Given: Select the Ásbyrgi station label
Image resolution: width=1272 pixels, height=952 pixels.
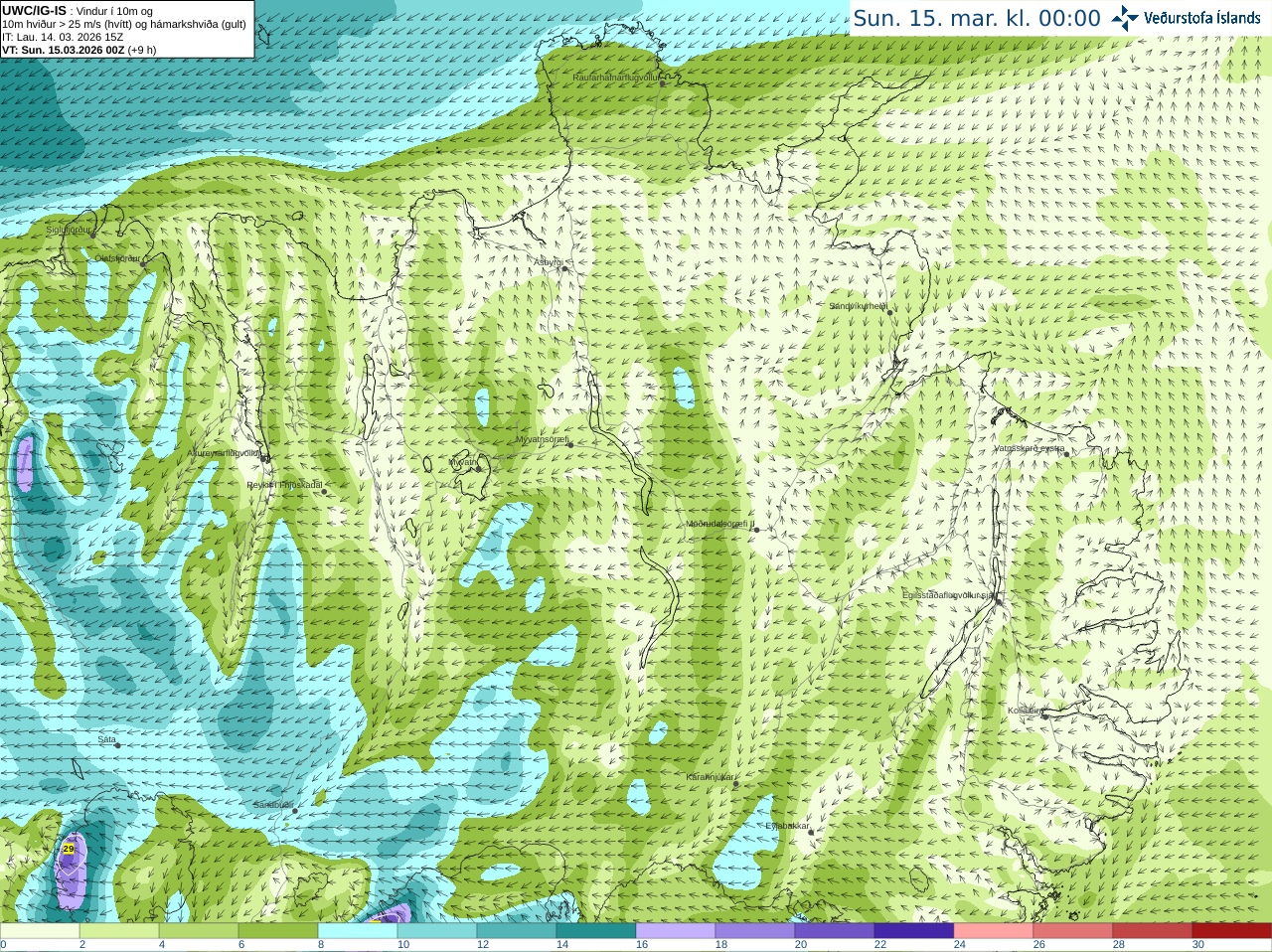Looking at the screenshot, I should (548, 262).
